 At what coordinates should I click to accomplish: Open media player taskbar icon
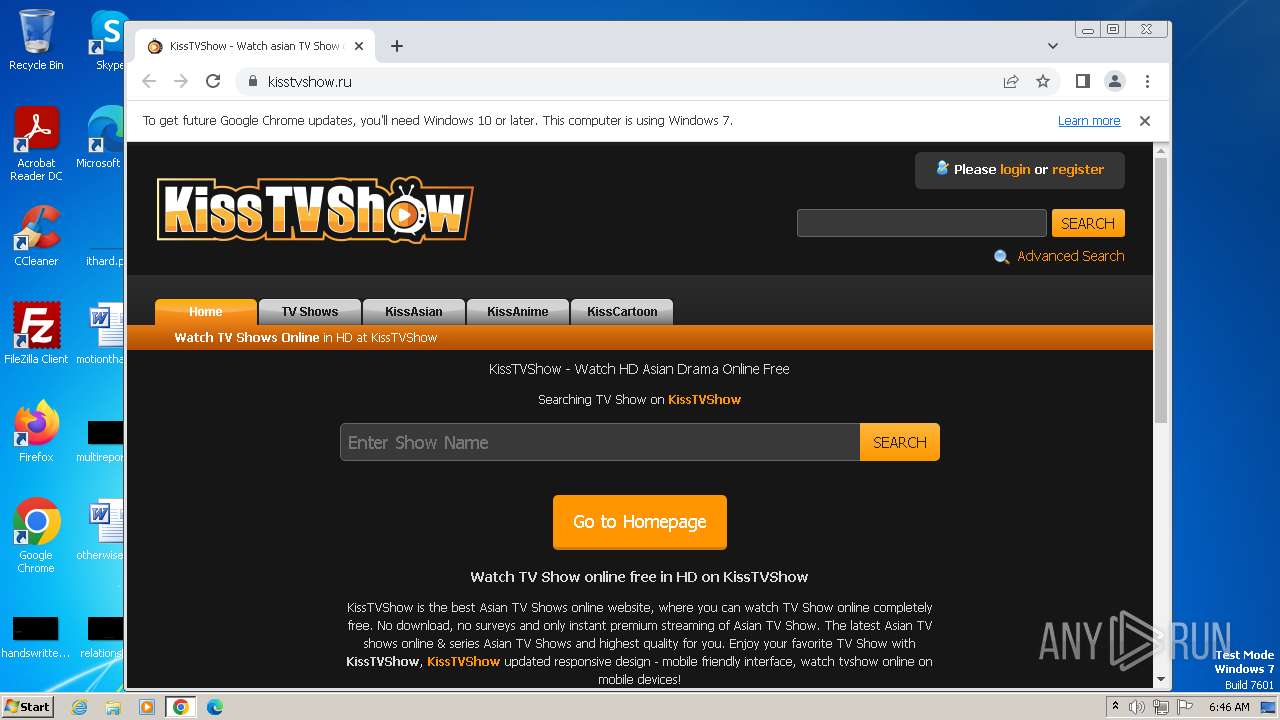click(147, 707)
